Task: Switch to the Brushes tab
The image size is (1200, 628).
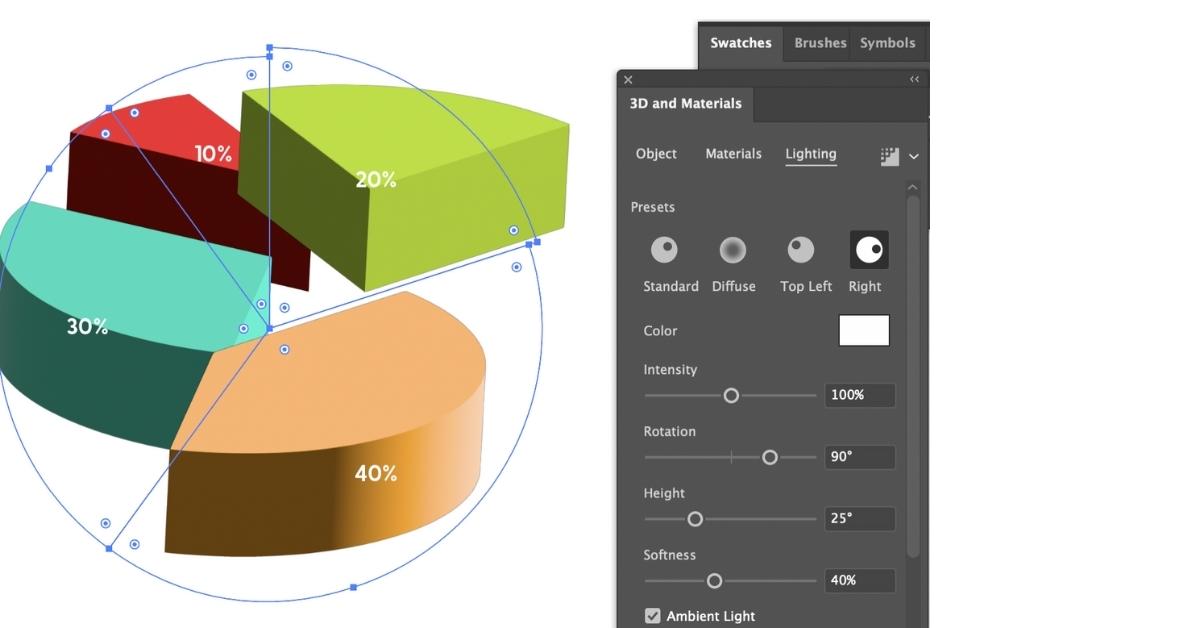Action: click(x=820, y=43)
